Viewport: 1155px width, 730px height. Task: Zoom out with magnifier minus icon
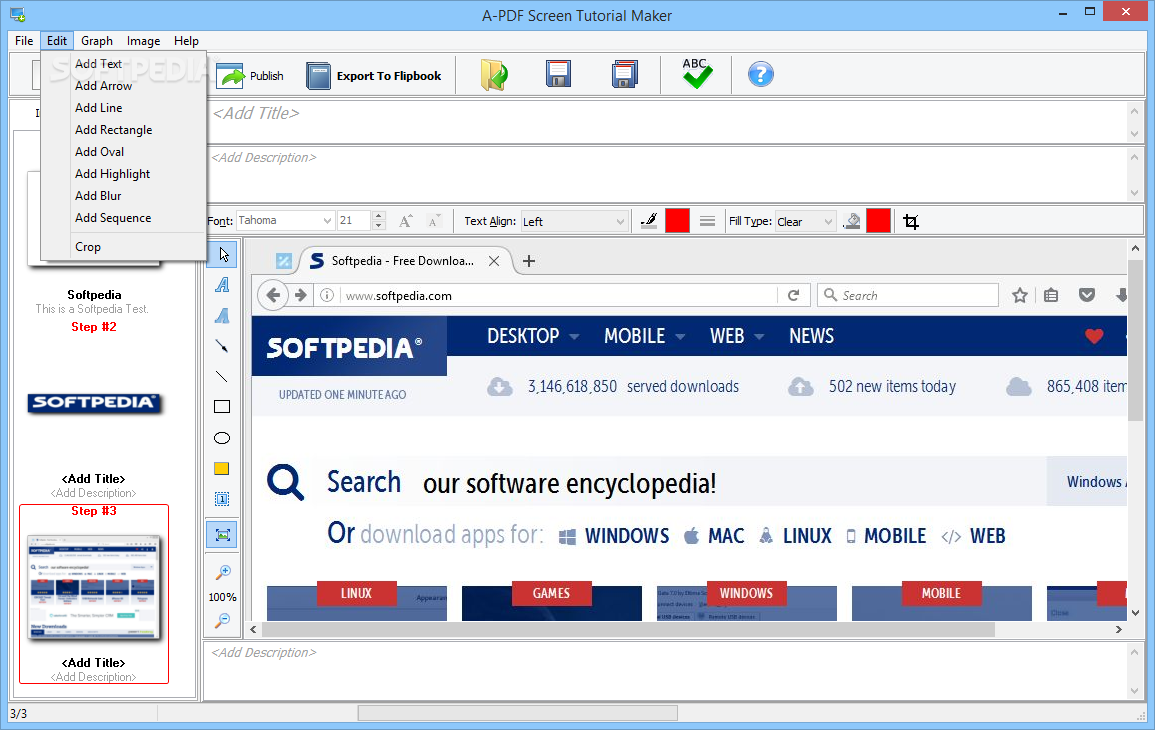point(222,620)
